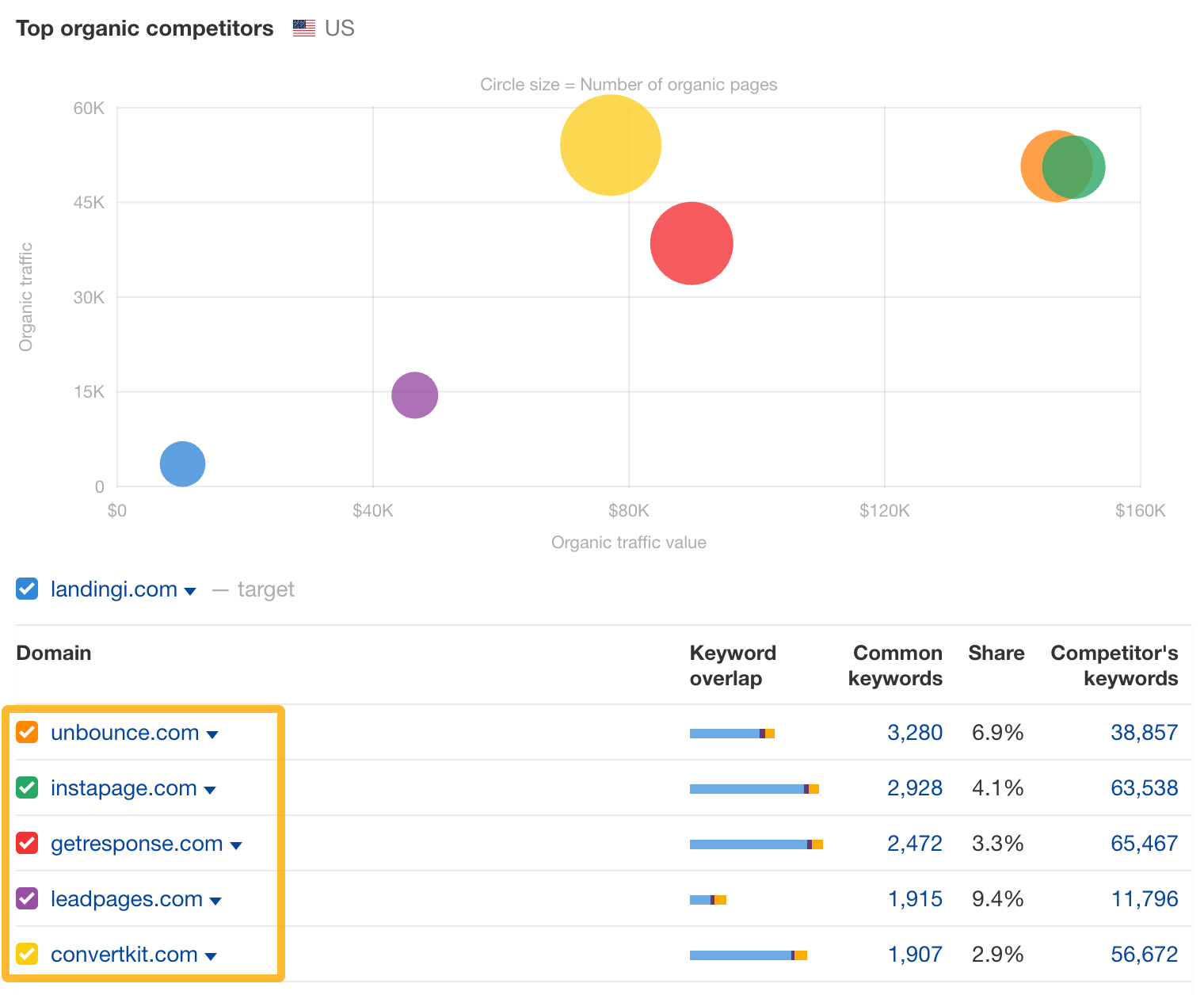Viewport: 1204px width, 995px height.
Task: Click the small blue bubble in chart
Action: click(182, 464)
